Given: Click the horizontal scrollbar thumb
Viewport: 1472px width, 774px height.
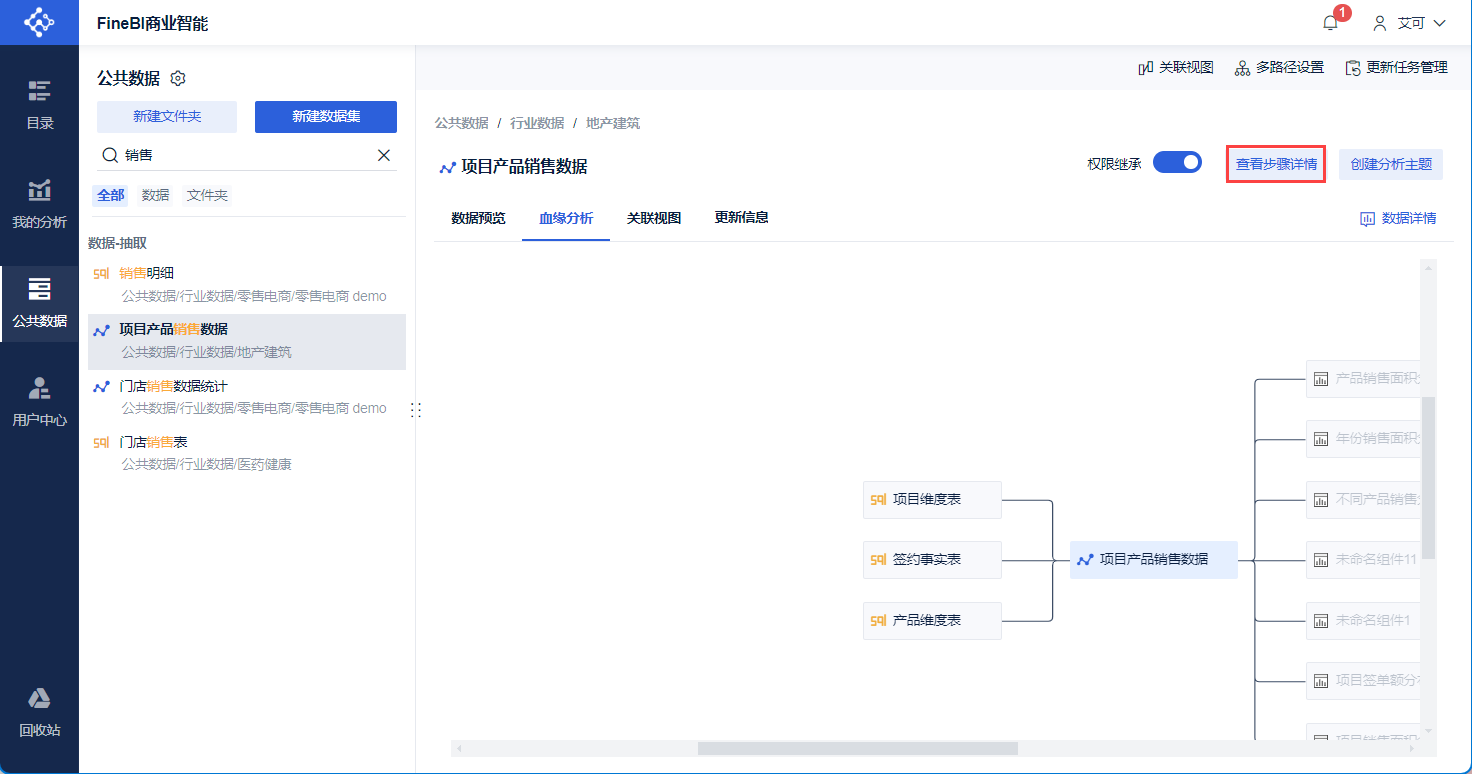Looking at the screenshot, I should point(857,748).
